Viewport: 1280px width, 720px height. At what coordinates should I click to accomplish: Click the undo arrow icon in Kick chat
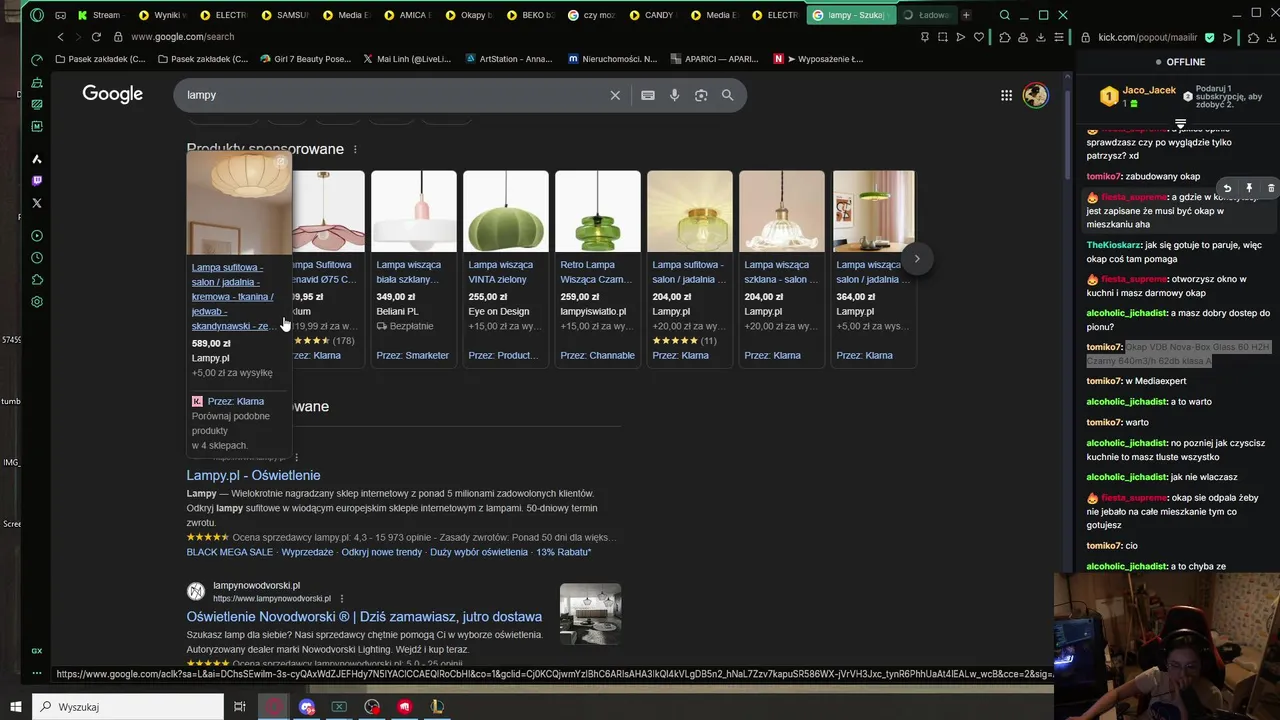point(1227,188)
